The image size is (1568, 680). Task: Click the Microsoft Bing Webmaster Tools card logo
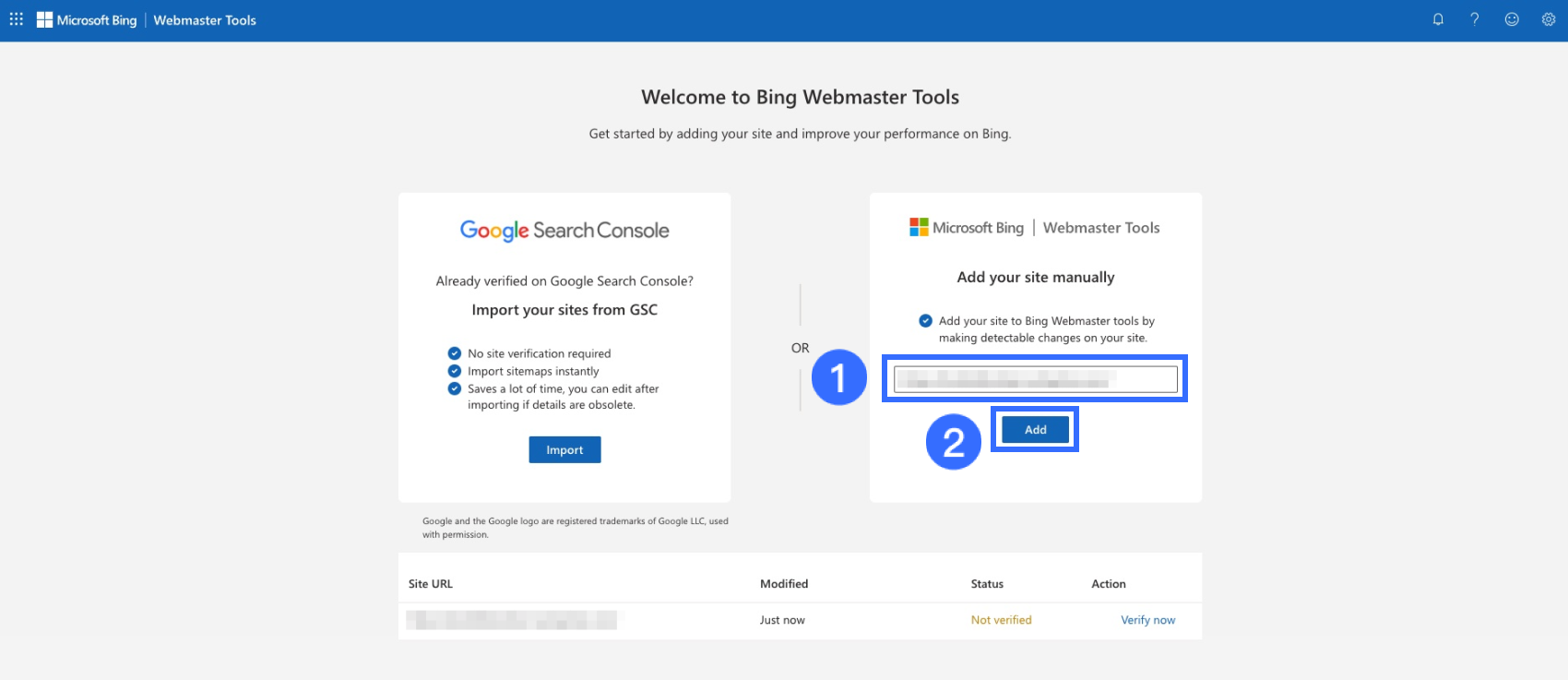point(1035,228)
